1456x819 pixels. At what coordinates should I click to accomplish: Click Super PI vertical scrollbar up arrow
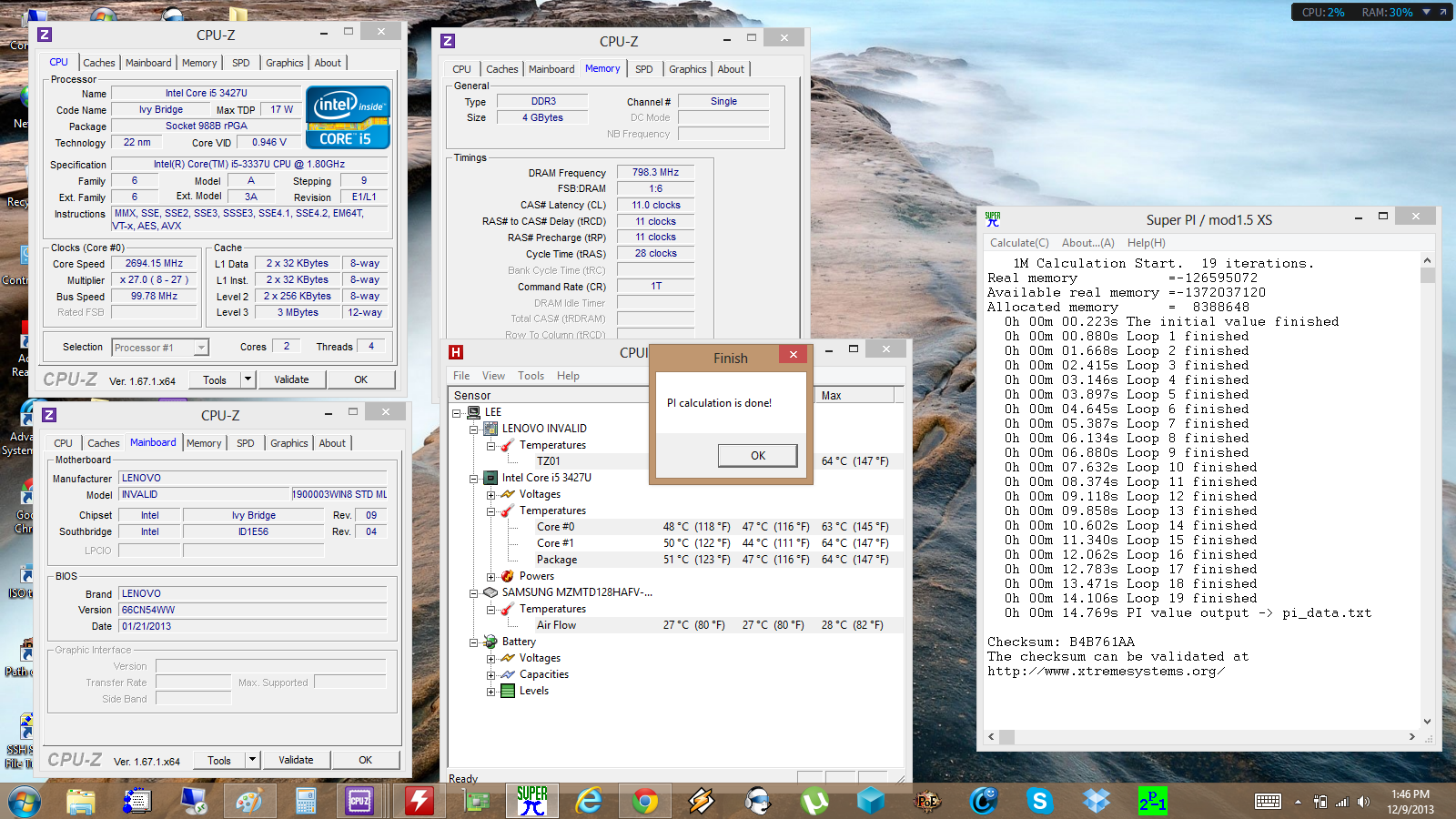tap(1427, 260)
